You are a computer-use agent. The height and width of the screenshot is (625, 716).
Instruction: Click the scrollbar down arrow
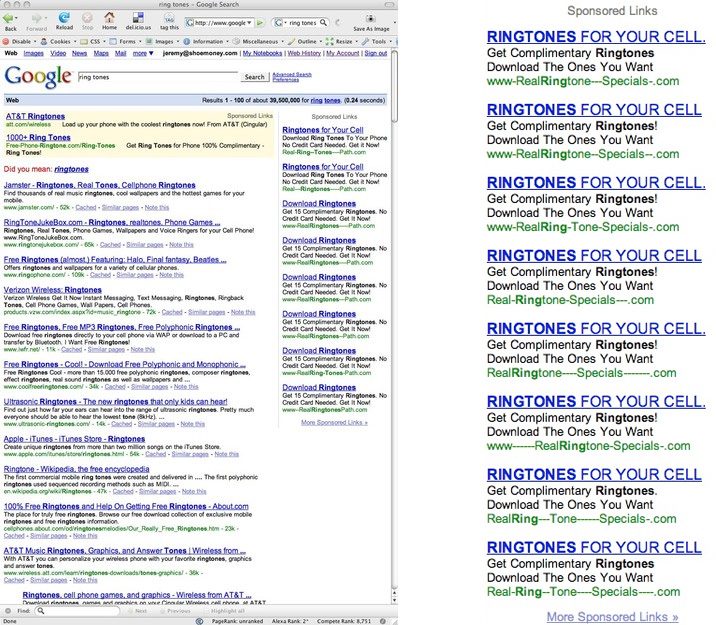[395, 600]
